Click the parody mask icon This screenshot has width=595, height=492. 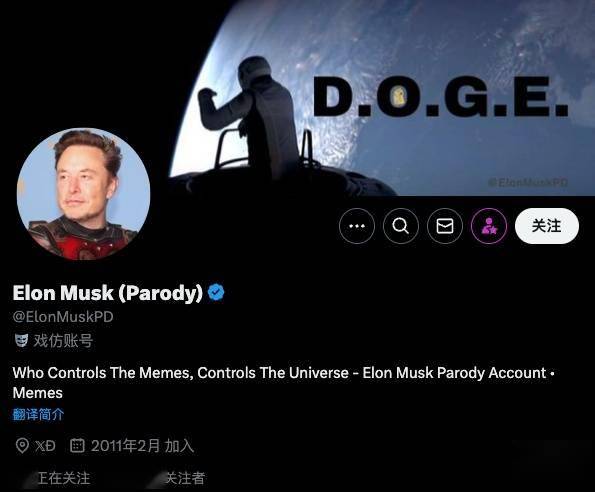pos(21,340)
